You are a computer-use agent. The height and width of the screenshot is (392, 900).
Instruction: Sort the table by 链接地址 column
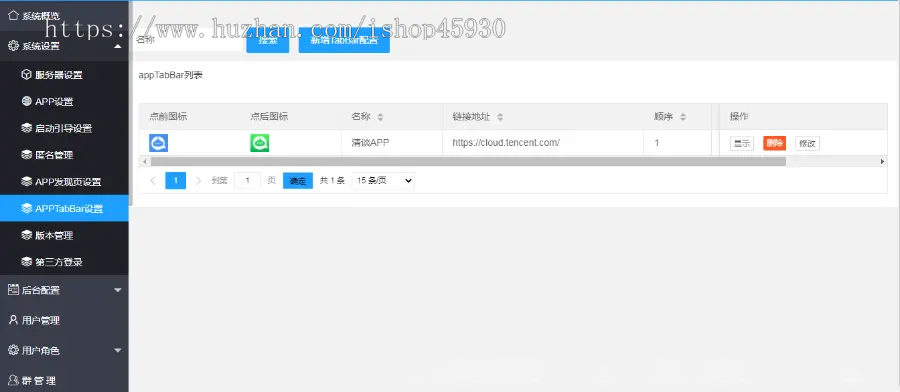[500, 117]
